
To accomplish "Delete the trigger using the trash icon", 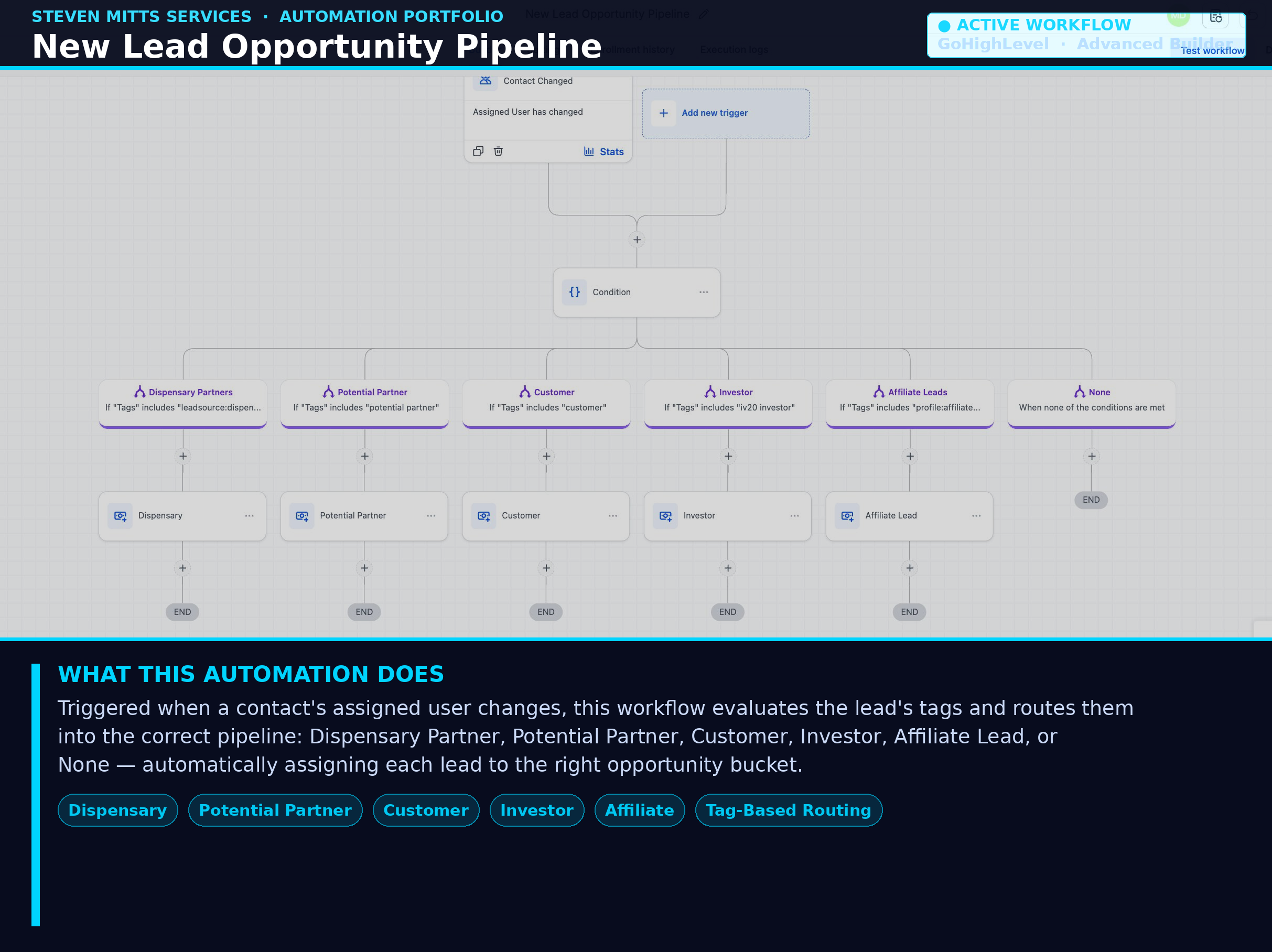I will point(498,151).
